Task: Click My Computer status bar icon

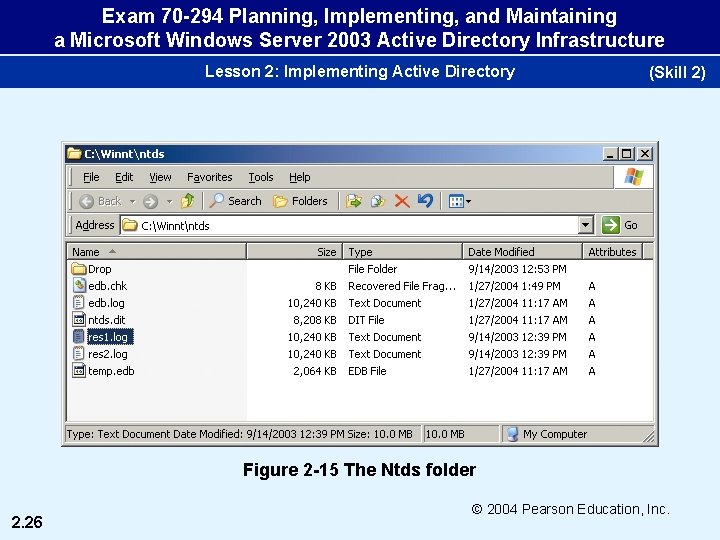Action: [x=512, y=434]
